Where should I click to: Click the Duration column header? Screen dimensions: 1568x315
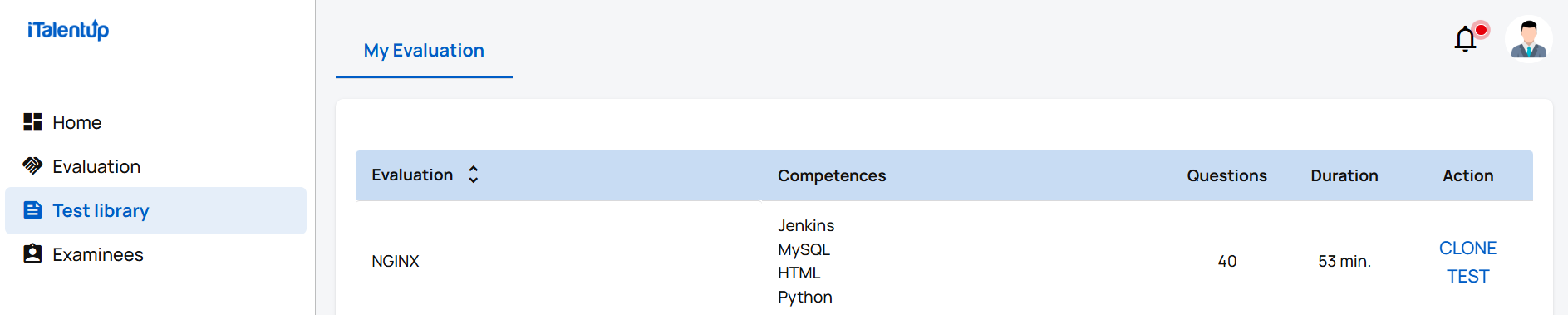[x=1344, y=175]
